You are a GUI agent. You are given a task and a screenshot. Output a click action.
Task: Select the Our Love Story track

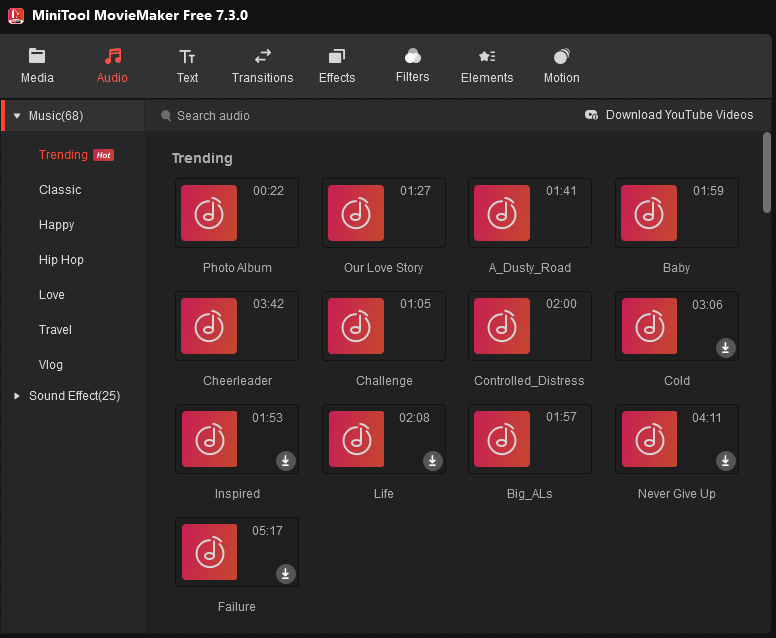[356, 212]
